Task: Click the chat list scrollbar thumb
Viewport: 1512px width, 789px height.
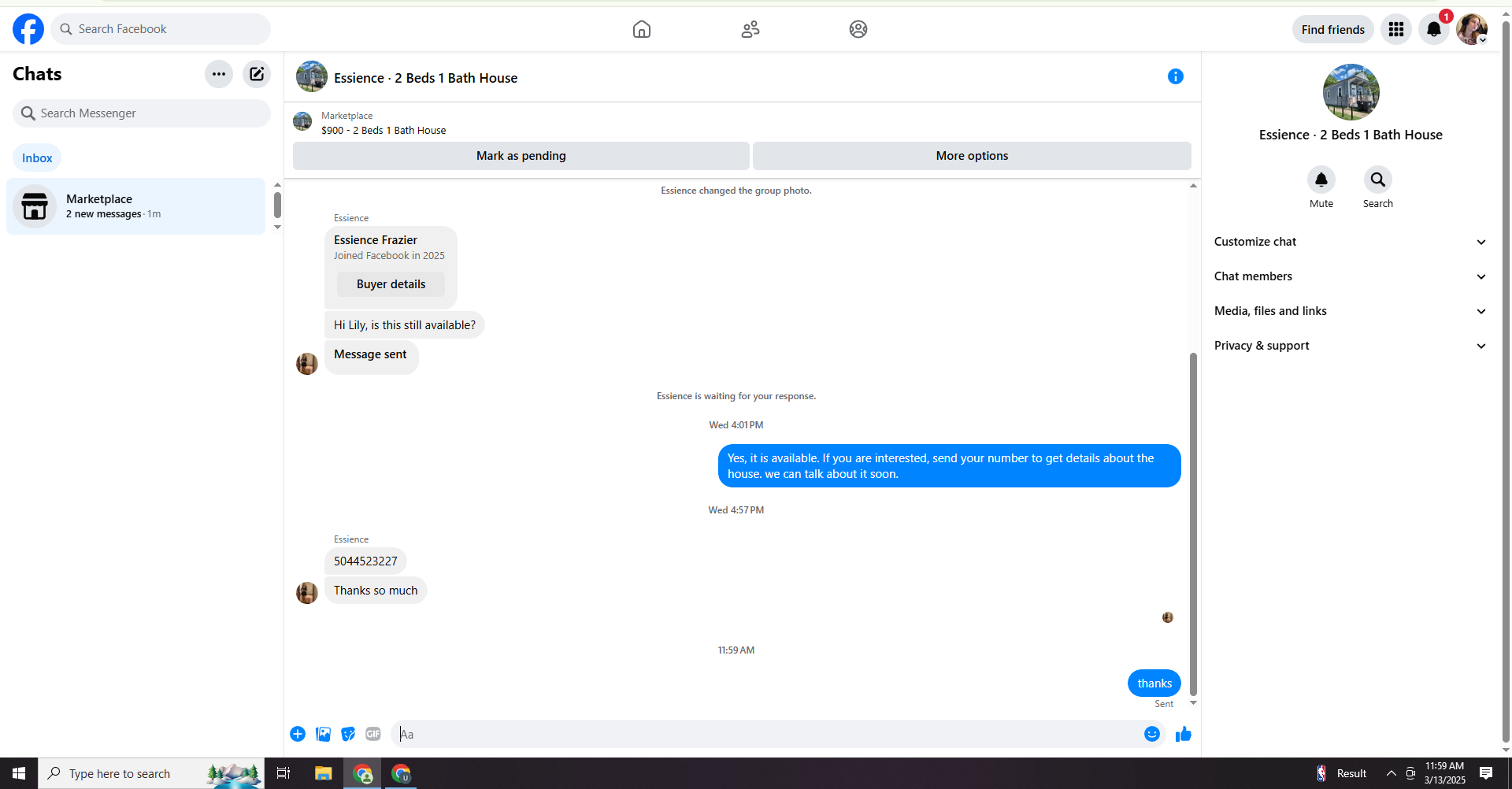Action: (x=277, y=205)
